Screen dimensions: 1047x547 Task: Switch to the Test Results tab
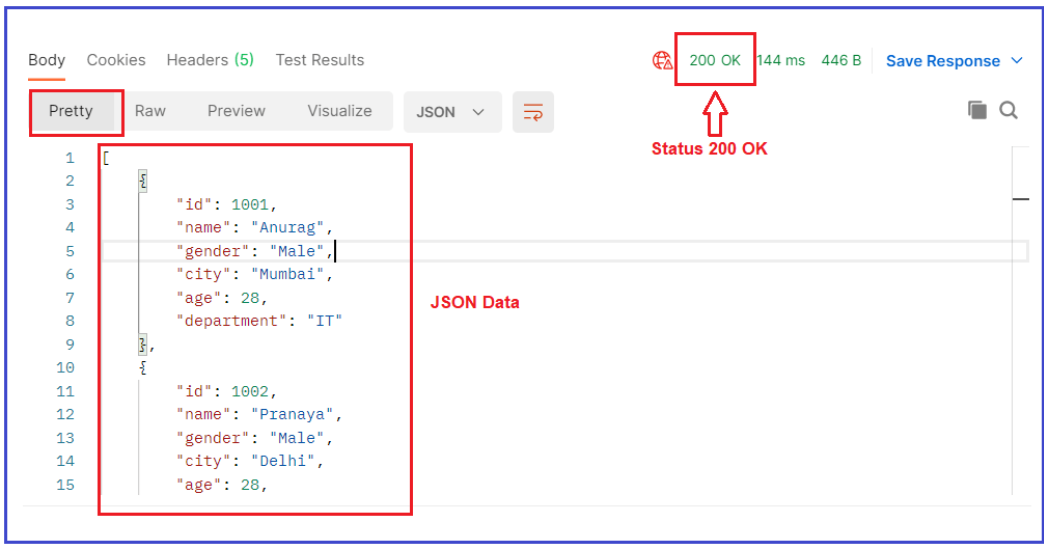[320, 60]
